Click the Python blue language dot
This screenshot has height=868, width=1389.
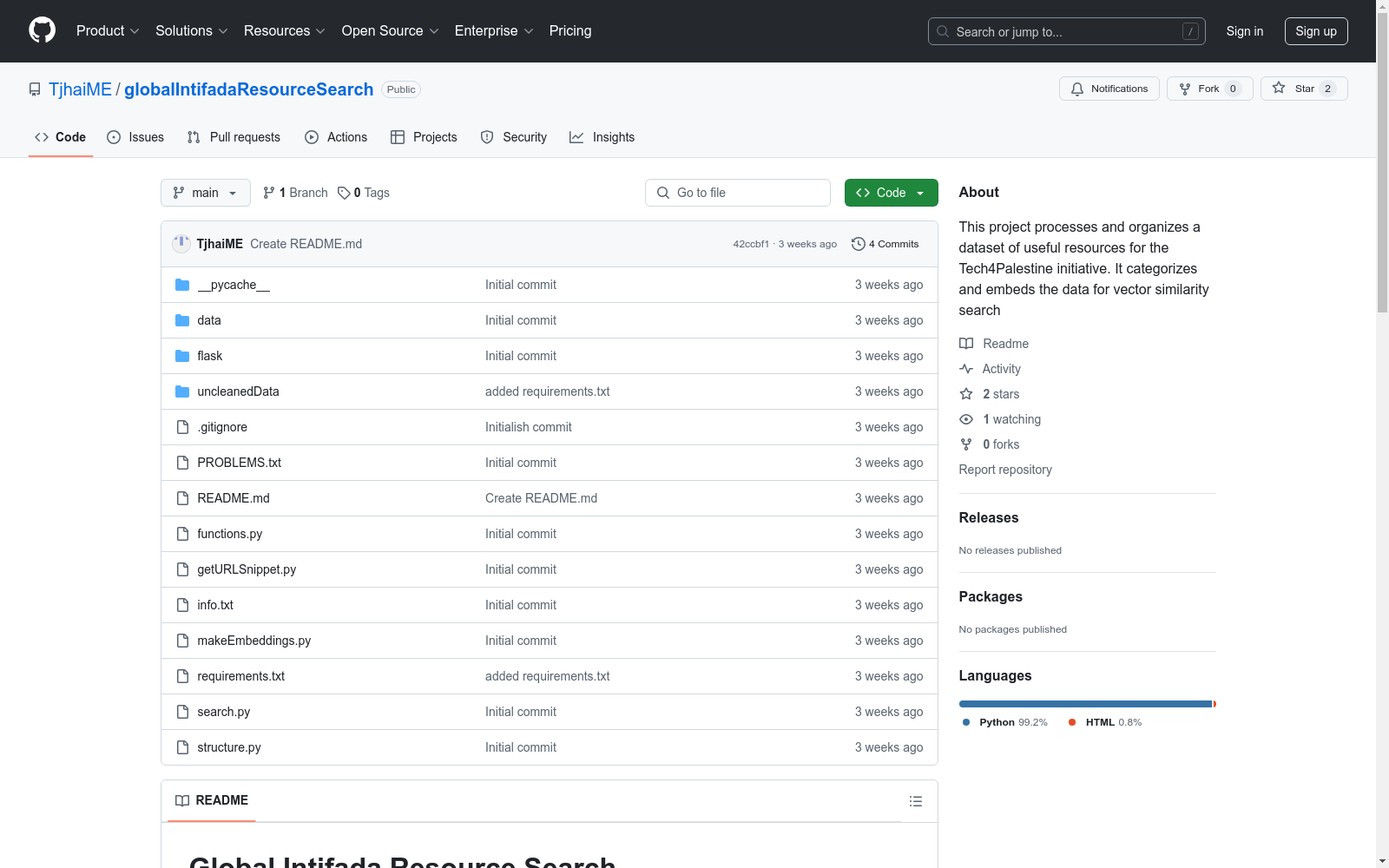(966, 722)
